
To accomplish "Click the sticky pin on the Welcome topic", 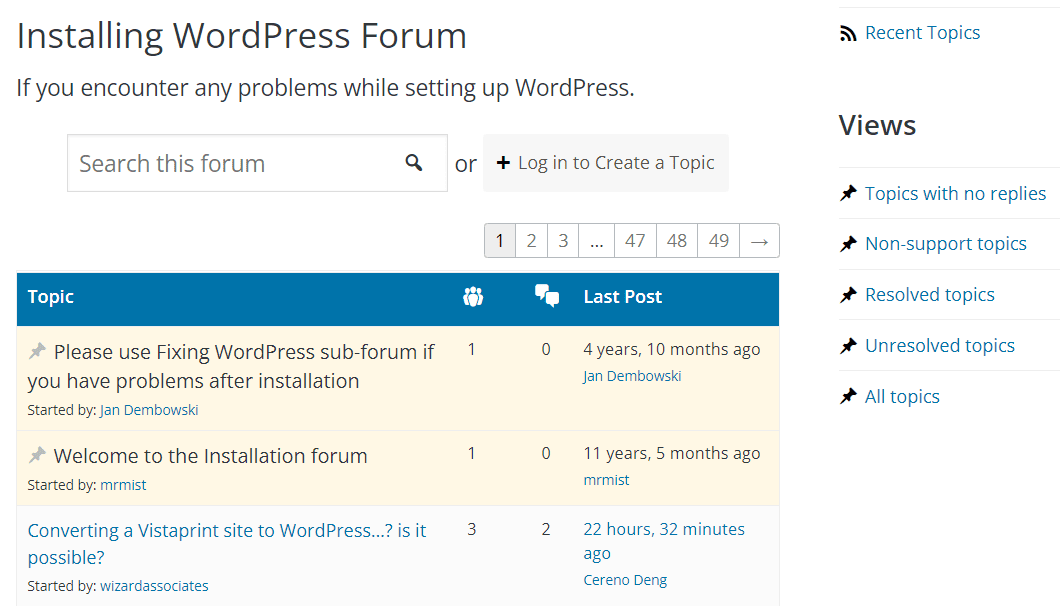I will [x=37, y=453].
